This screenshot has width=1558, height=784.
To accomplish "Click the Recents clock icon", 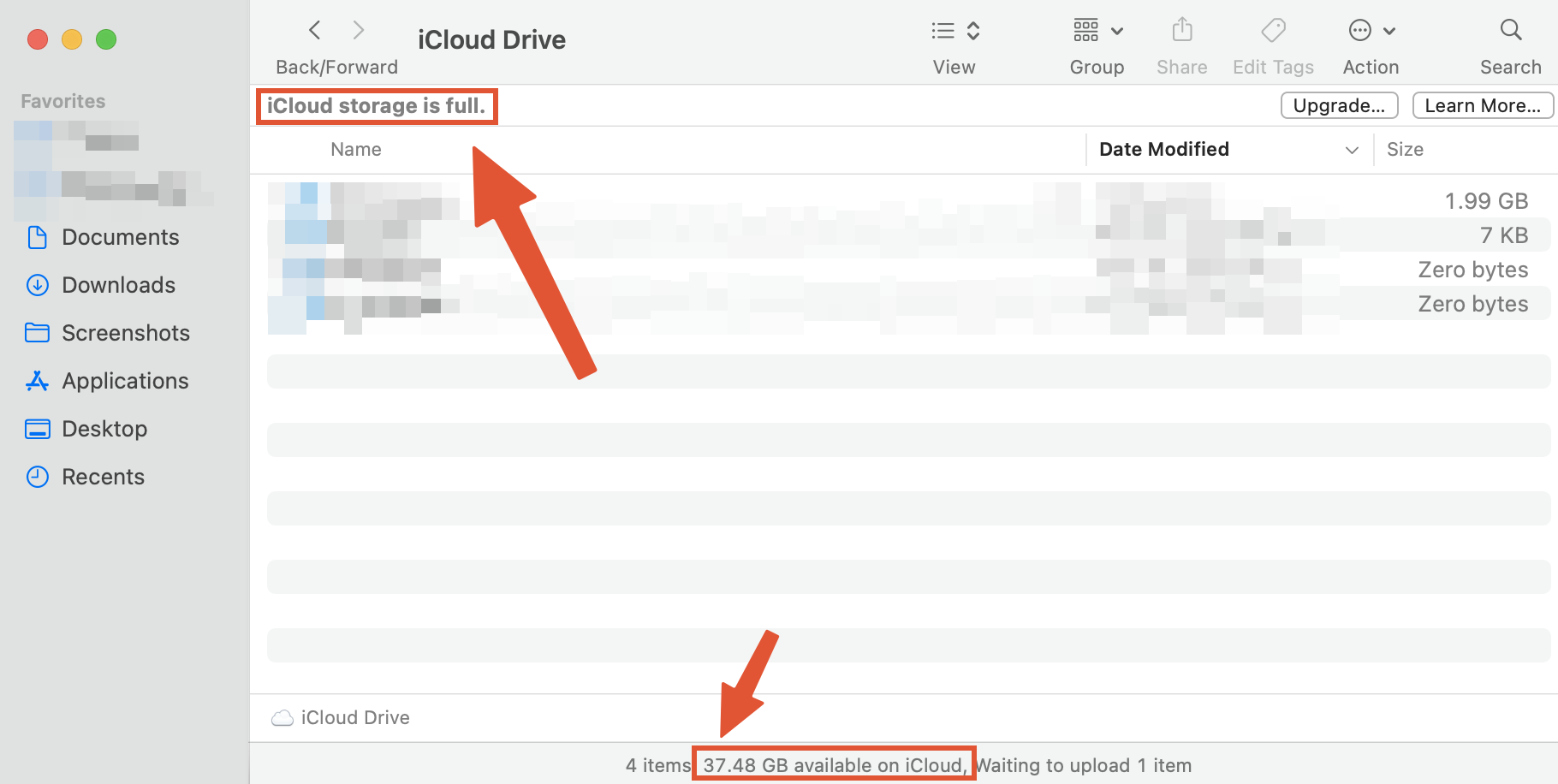I will (x=38, y=477).
